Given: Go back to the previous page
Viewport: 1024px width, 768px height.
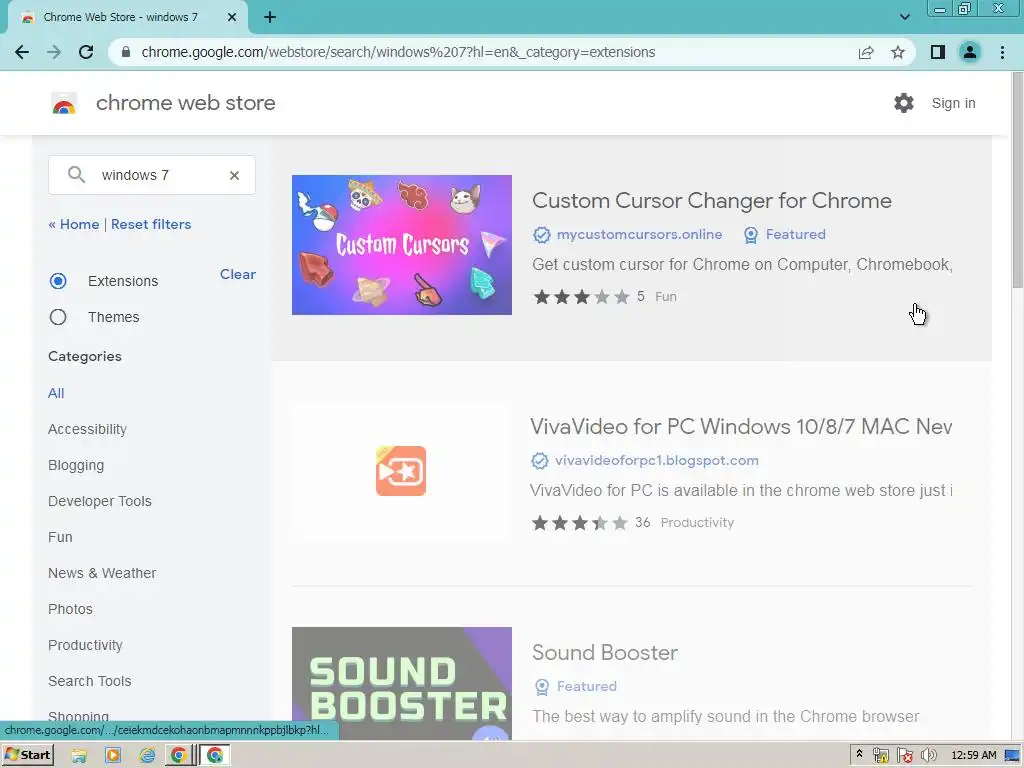Looking at the screenshot, I should pyautogui.click(x=22, y=52).
